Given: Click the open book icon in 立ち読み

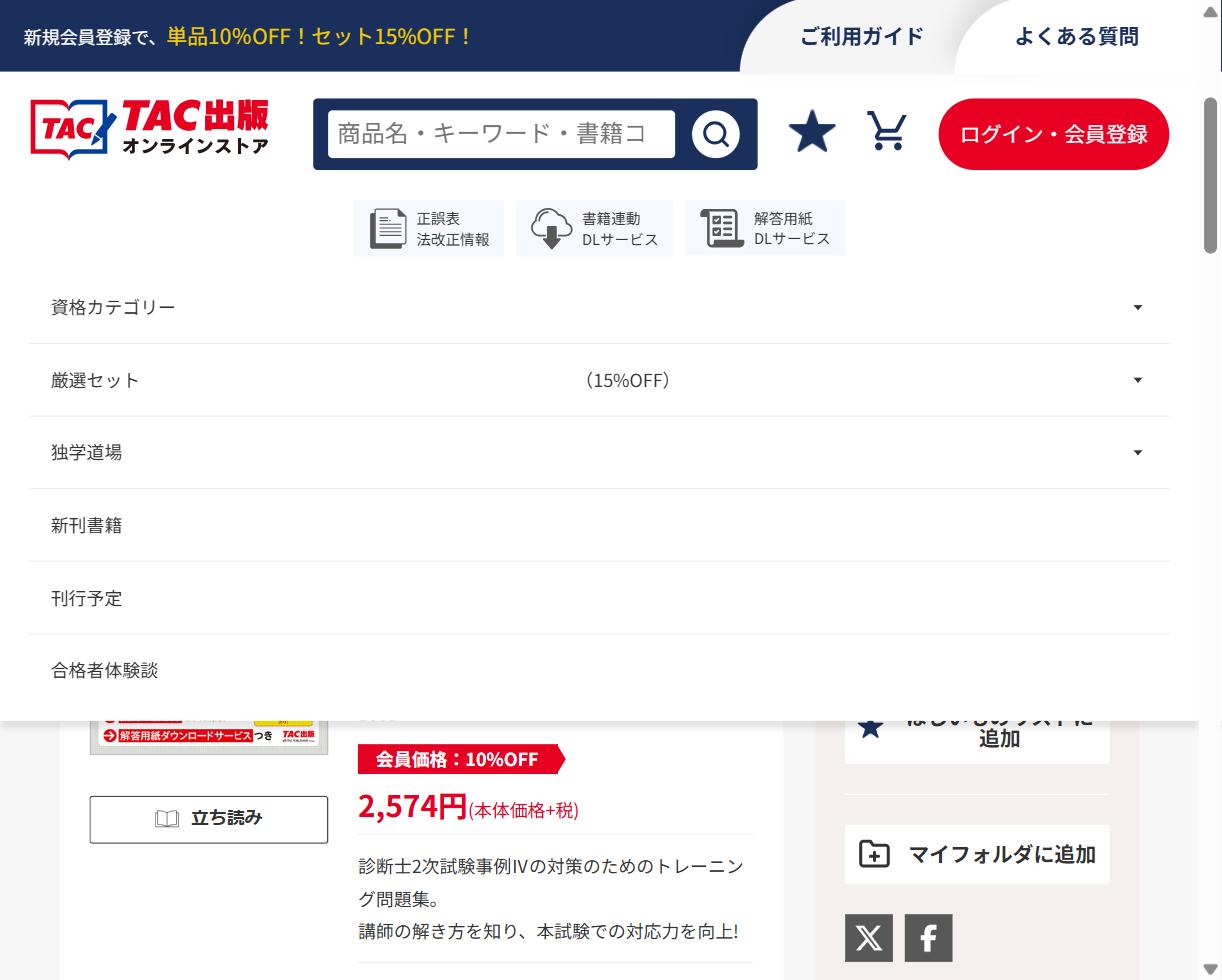Looking at the screenshot, I should 167,819.
